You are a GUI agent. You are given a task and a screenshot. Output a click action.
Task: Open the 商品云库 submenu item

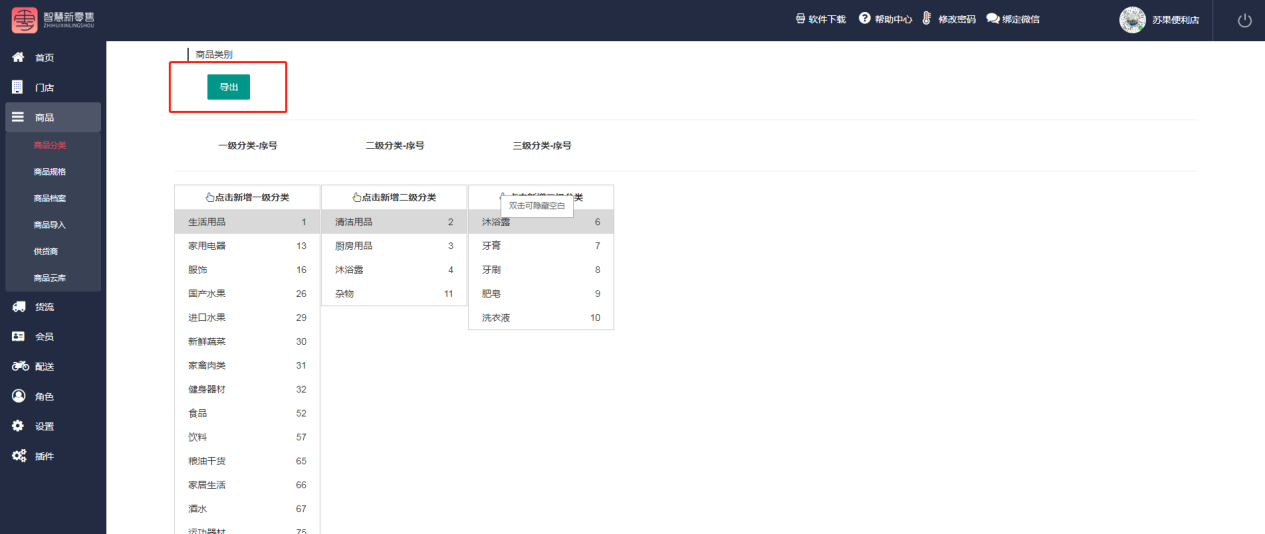coord(49,278)
